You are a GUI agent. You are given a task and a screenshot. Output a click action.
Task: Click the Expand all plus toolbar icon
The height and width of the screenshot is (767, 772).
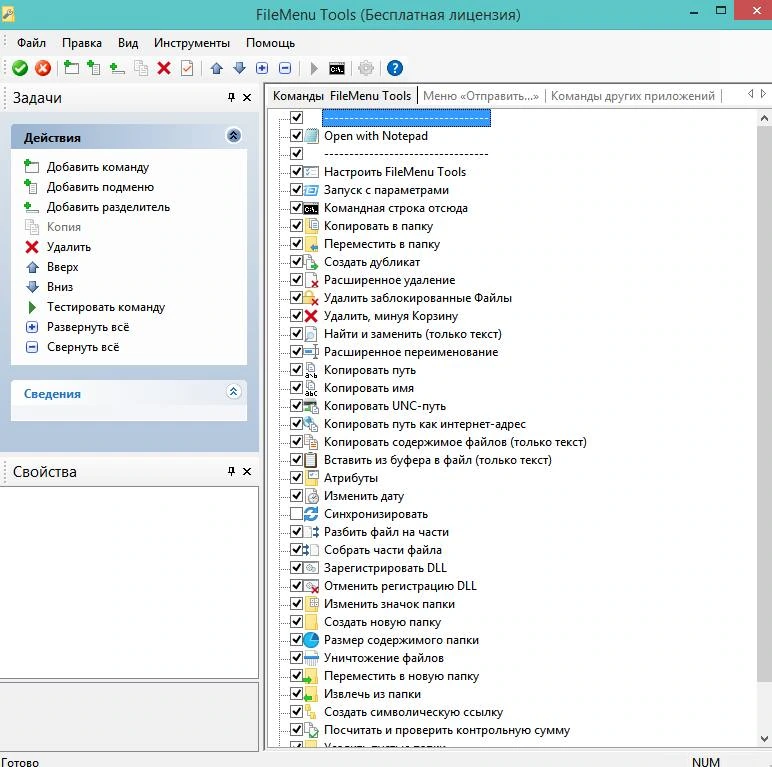pos(262,68)
